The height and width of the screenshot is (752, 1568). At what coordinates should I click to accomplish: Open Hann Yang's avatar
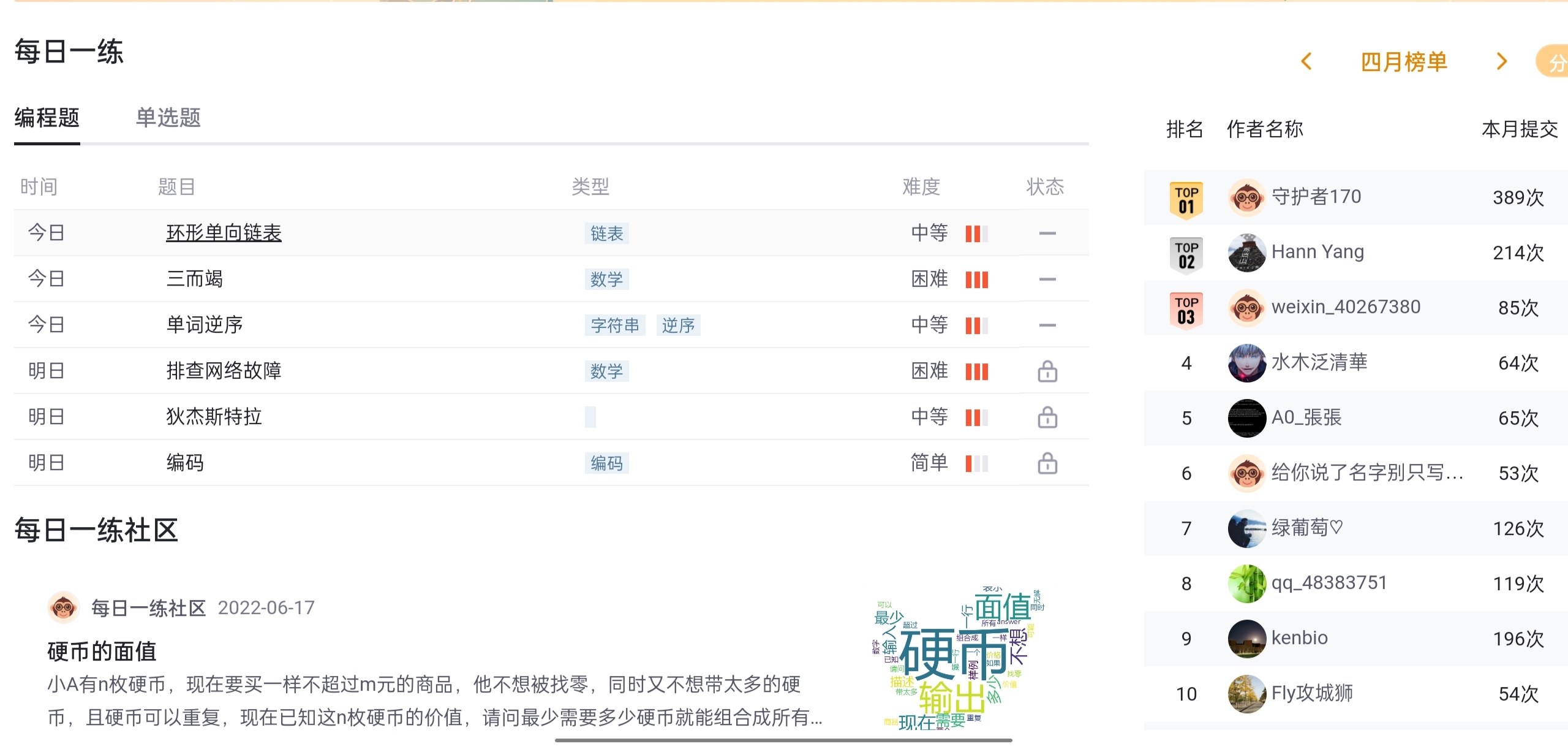click(1246, 253)
